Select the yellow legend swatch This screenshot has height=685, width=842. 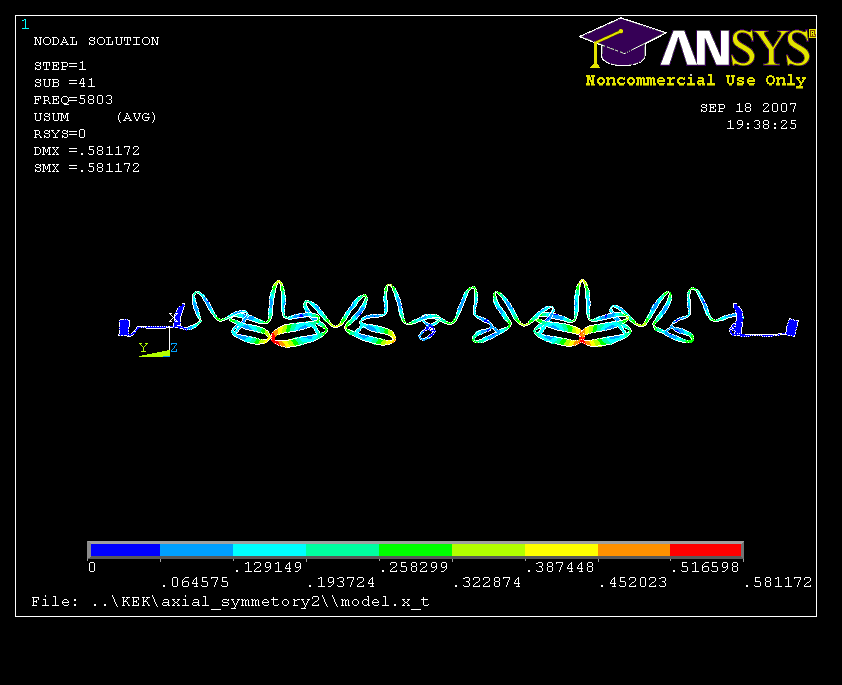click(x=561, y=550)
